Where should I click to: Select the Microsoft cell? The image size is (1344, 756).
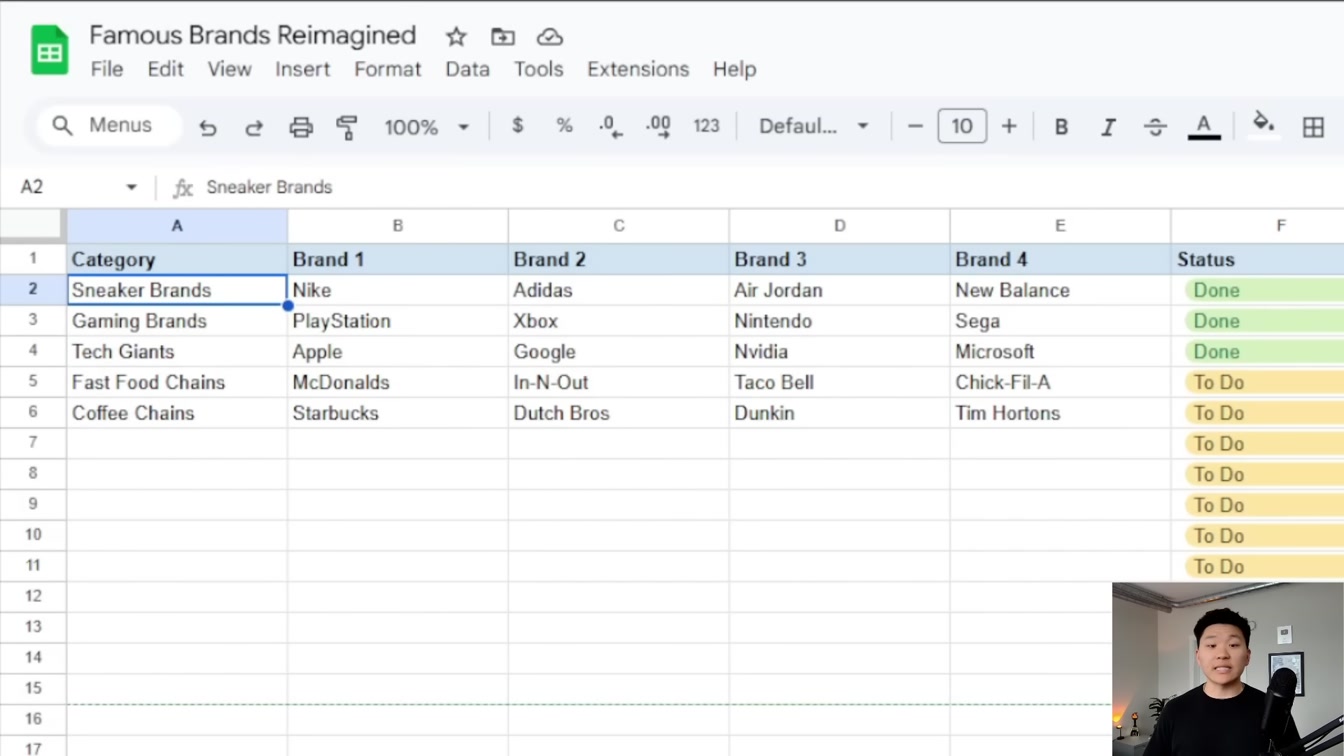[x=1060, y=352]
